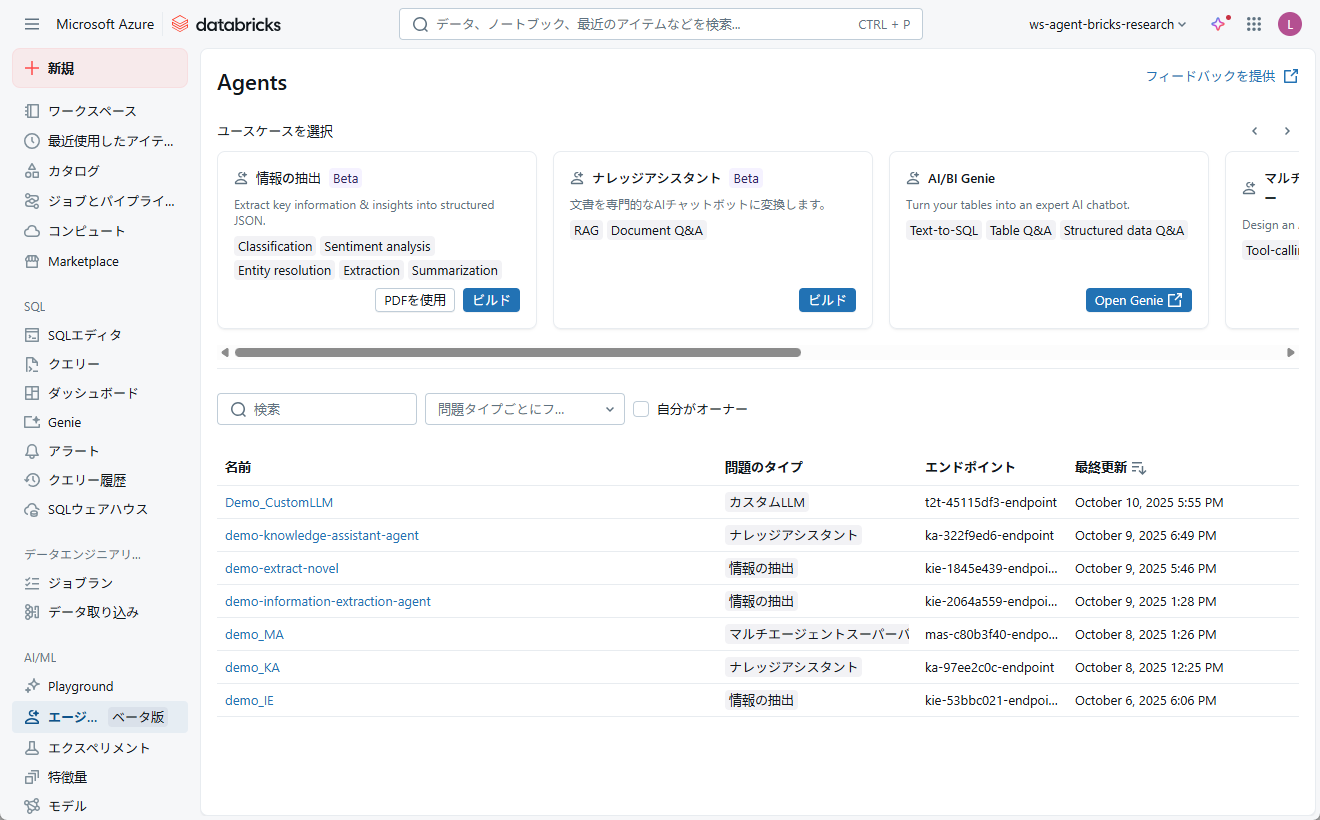Open the apps grid icon
1320x820 pixels.
1254,24
